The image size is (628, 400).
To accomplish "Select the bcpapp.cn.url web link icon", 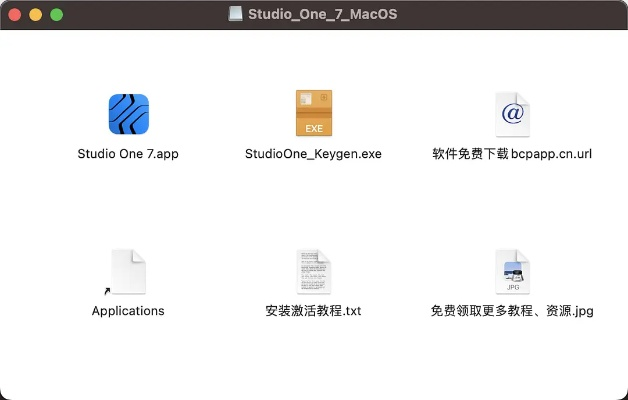I will pyautogui.click(x=513, y=115).
